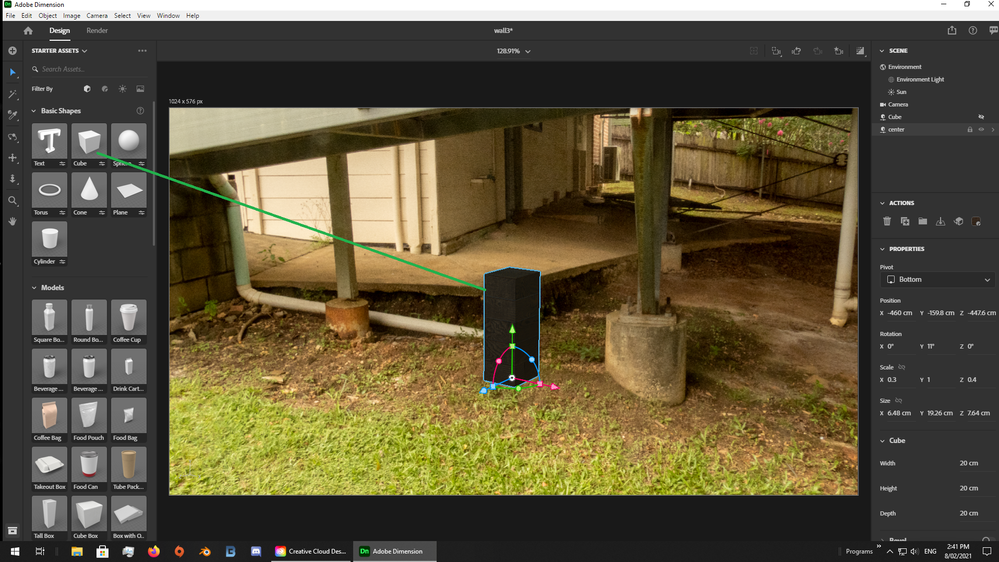Toggle the Size proportions link icon
999x562 pixels.
coord(898,401)
